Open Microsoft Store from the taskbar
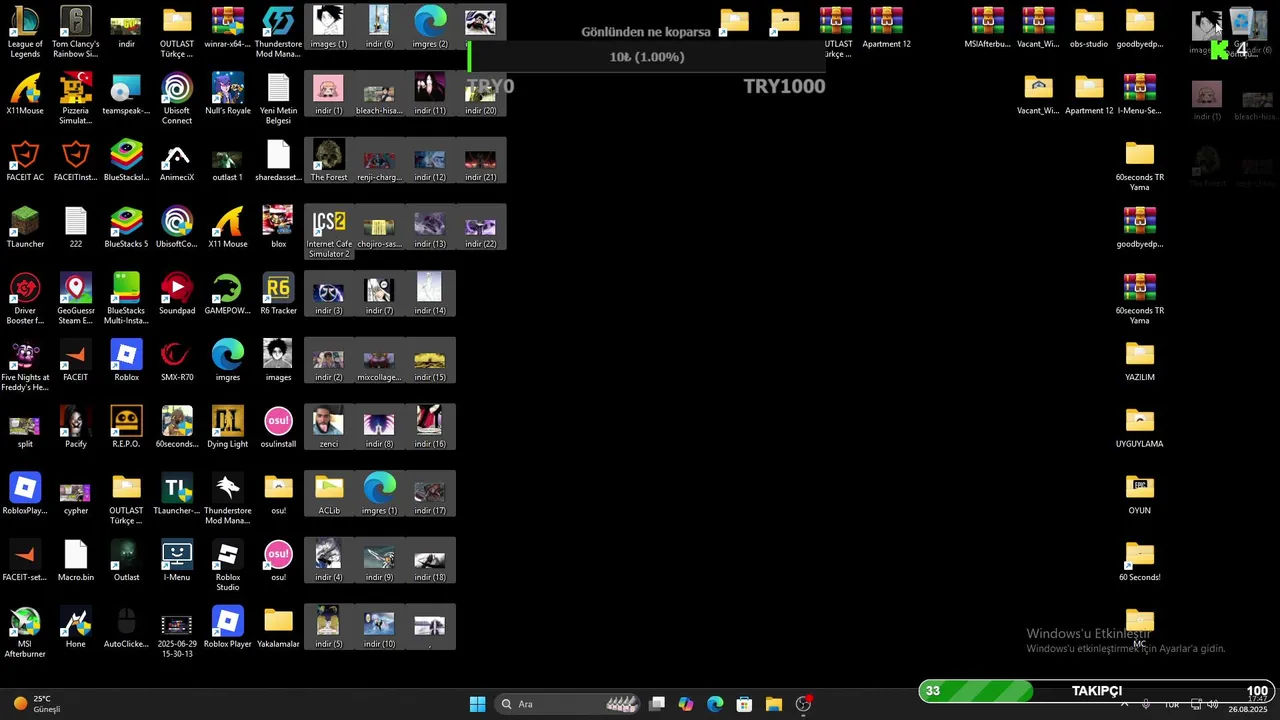The image size is (1280, 720). point(744,704)
